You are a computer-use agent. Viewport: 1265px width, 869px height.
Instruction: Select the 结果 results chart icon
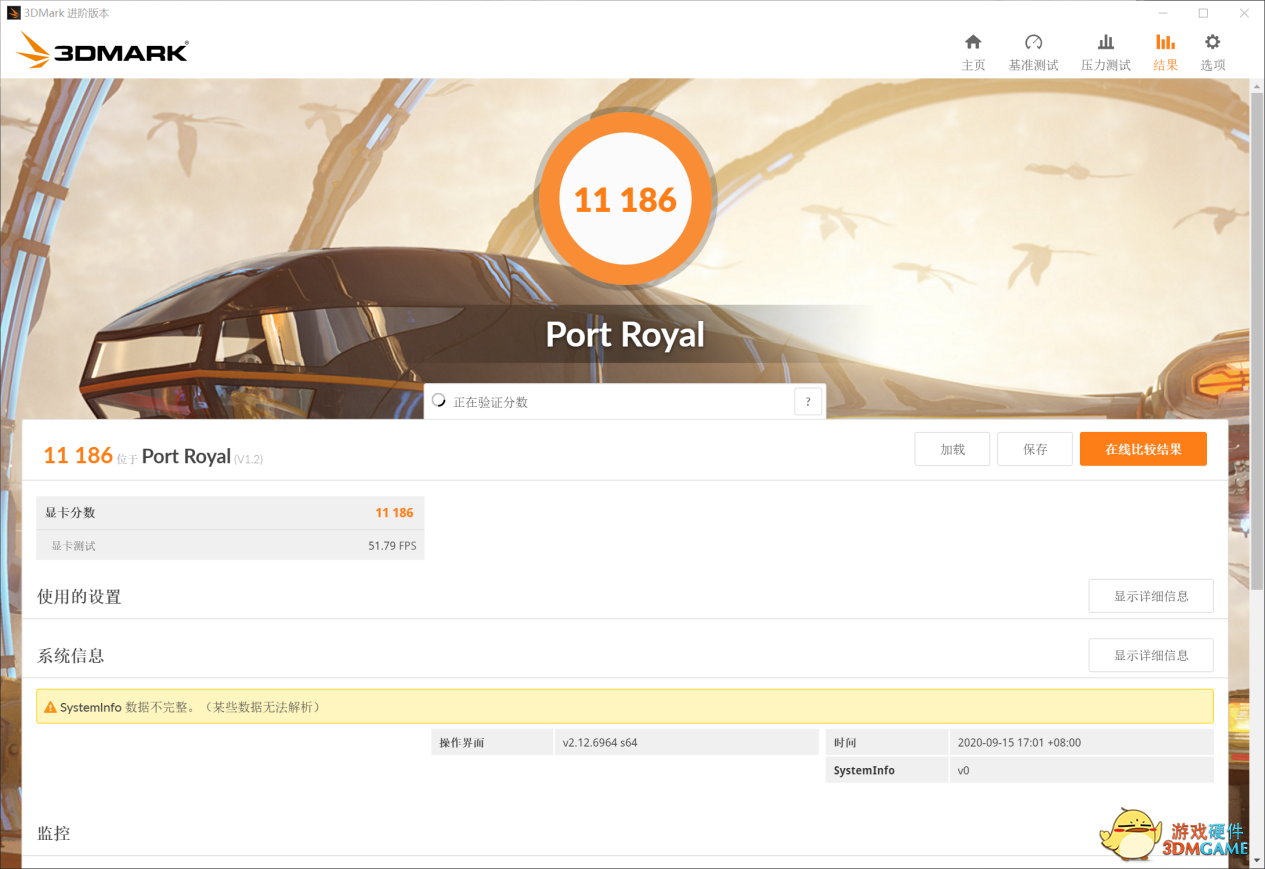coord(1165,42)
